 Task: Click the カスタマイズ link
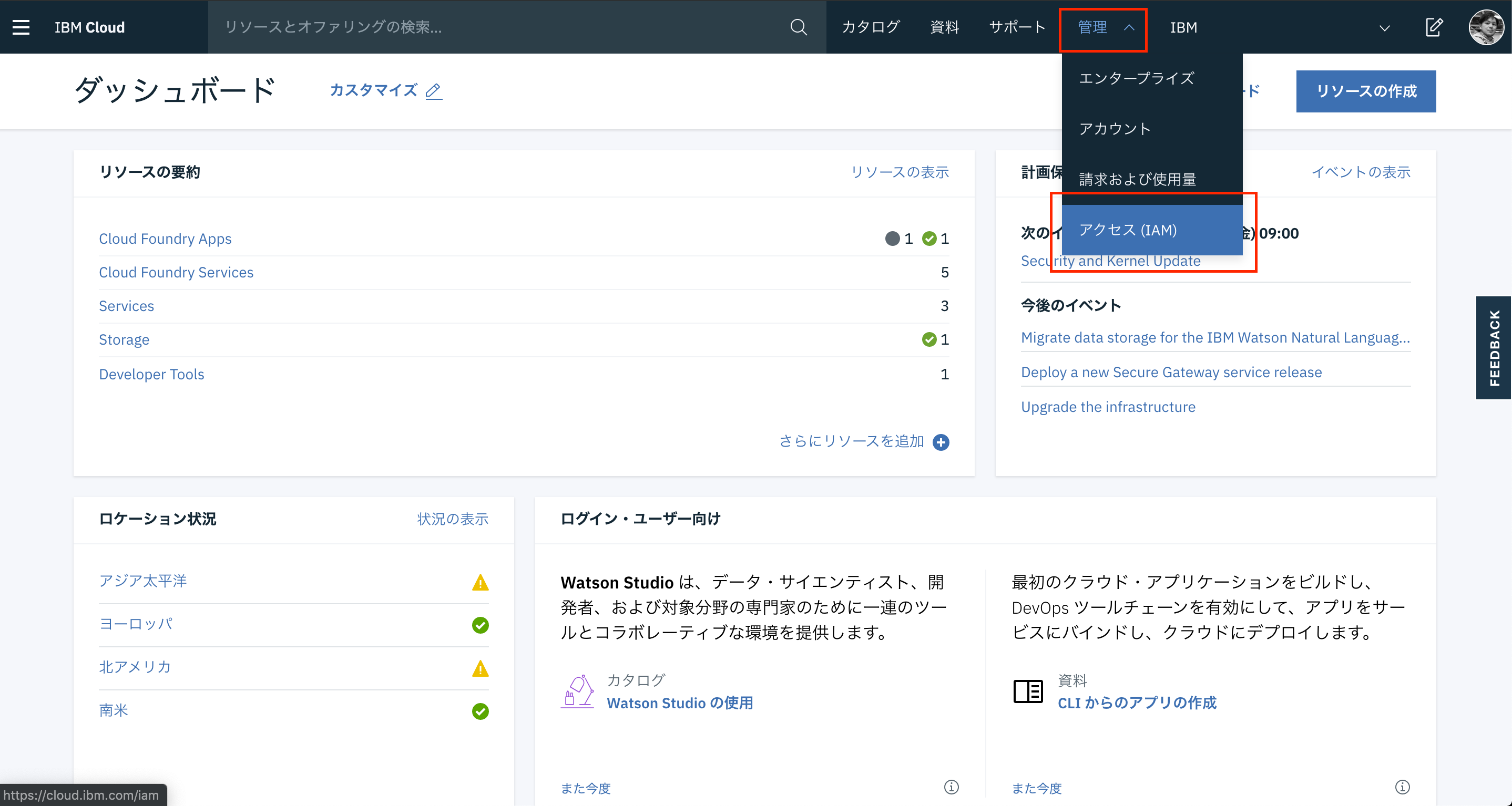click(x=373, y=90)
